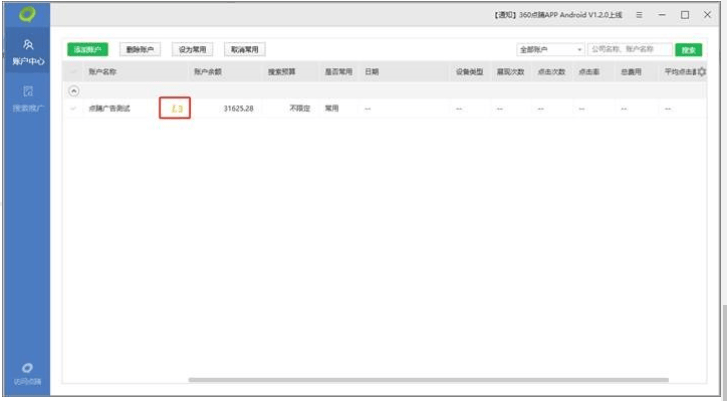Image resolution: width=727 pixels, height=401 pixels.
Task: Click the 删除账户 button
Action: [140, 50]
